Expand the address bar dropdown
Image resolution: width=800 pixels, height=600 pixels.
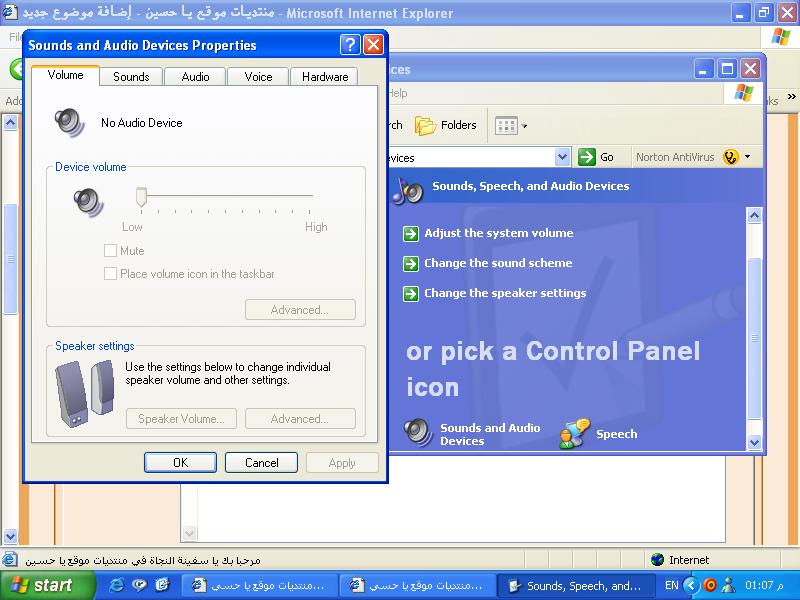pos(562,157)
